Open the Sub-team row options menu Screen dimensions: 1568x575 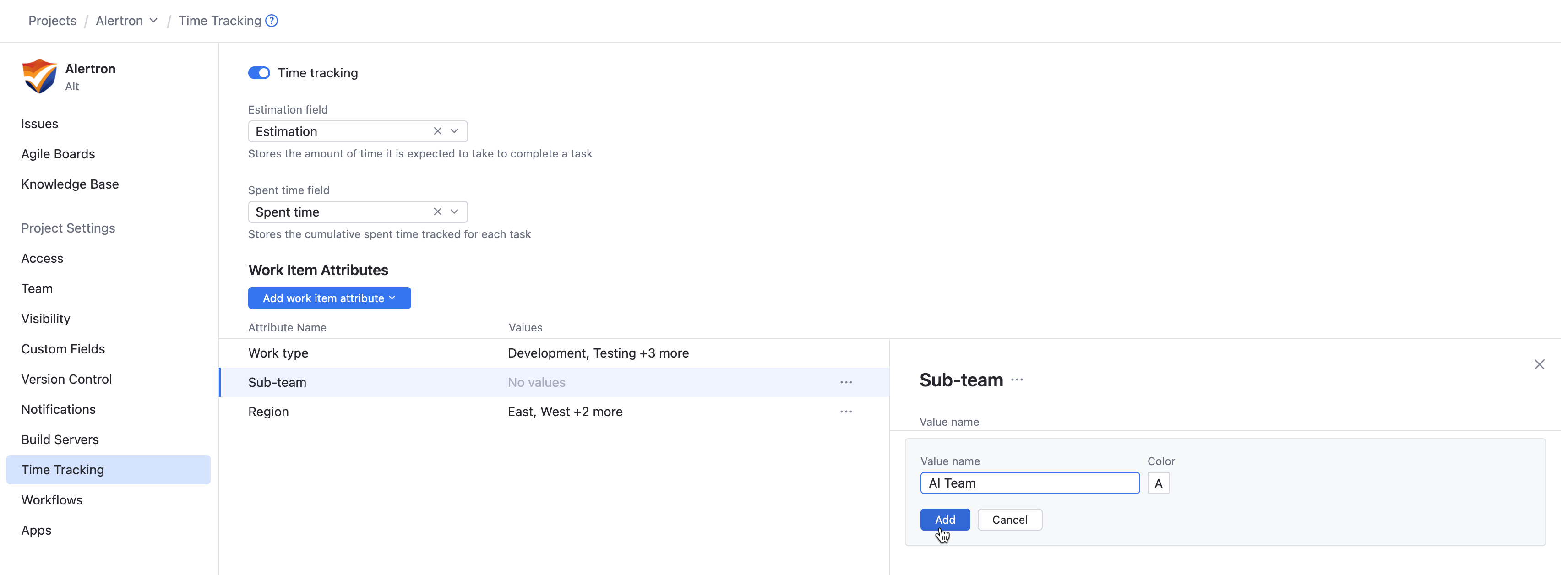pos(845,382)
